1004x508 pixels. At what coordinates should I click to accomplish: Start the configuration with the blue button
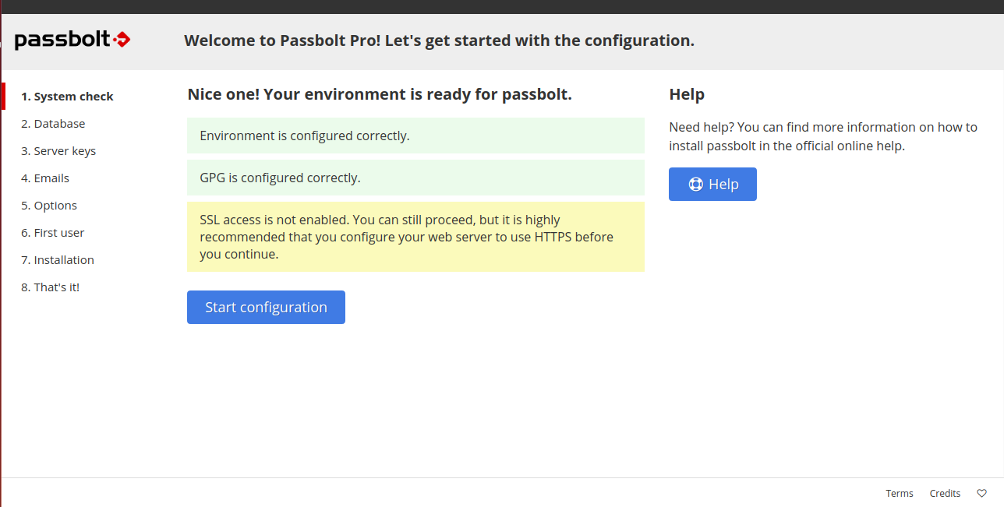click(x=266, y=307)
